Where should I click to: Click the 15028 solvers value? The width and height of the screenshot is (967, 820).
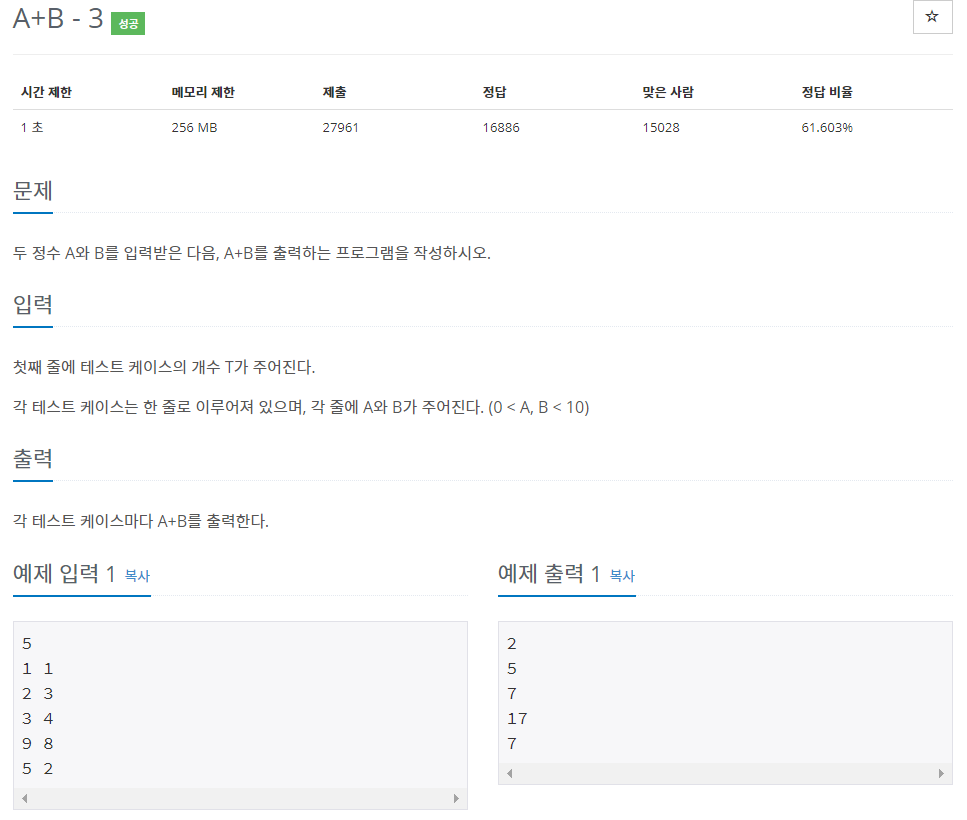click(x=661, y=127)
